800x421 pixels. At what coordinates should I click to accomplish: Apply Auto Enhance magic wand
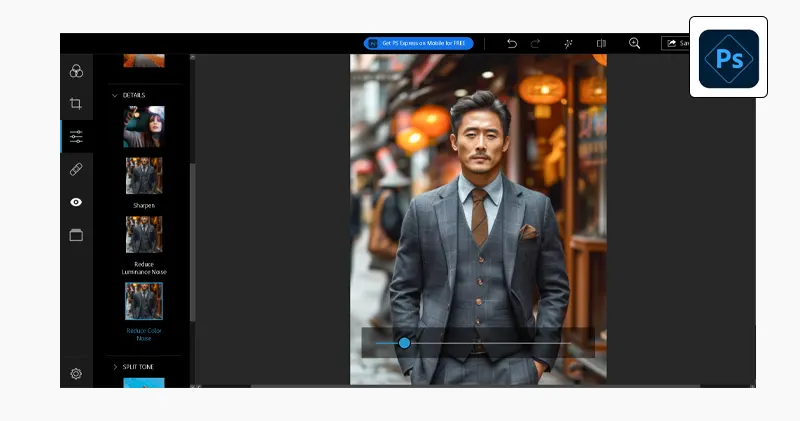(568, 43)
